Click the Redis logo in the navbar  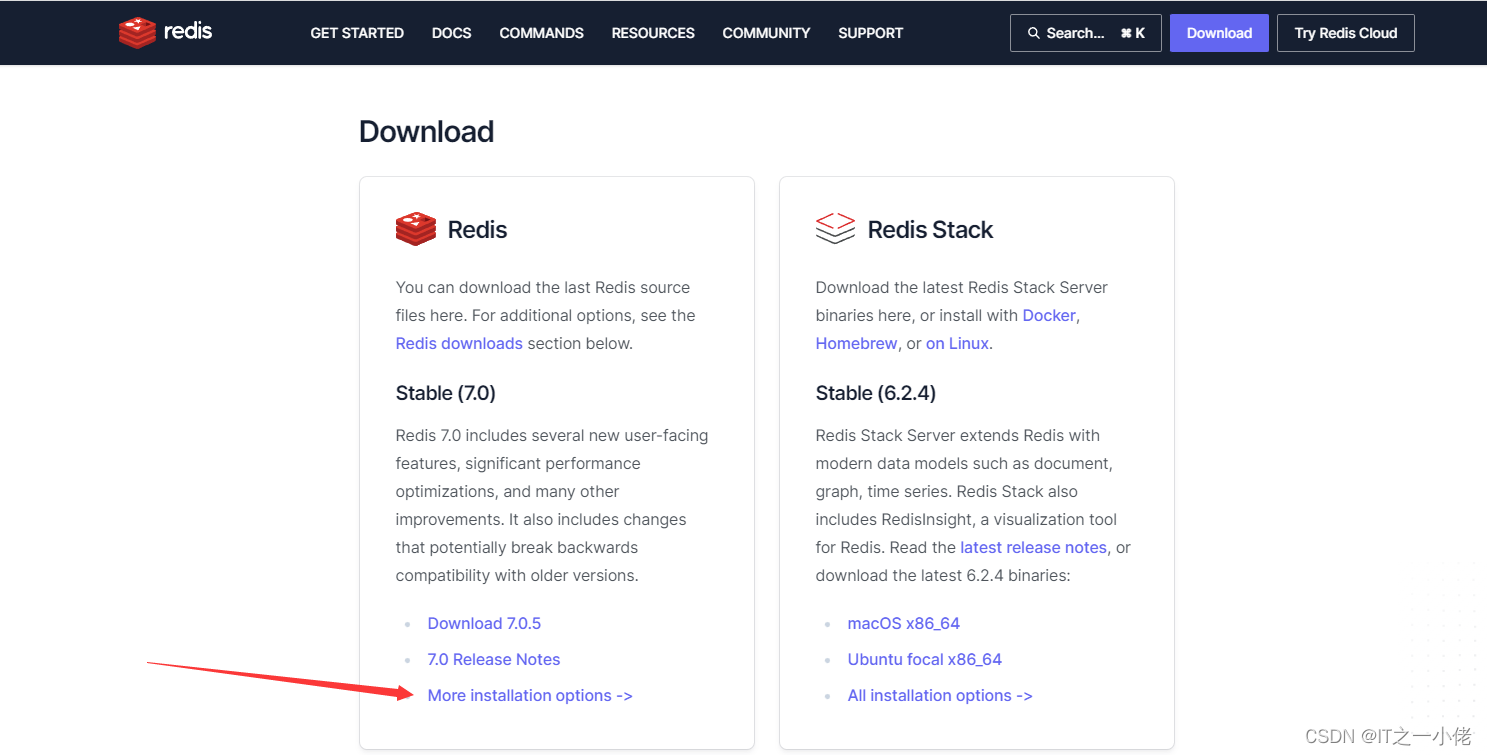click(165, 32)
